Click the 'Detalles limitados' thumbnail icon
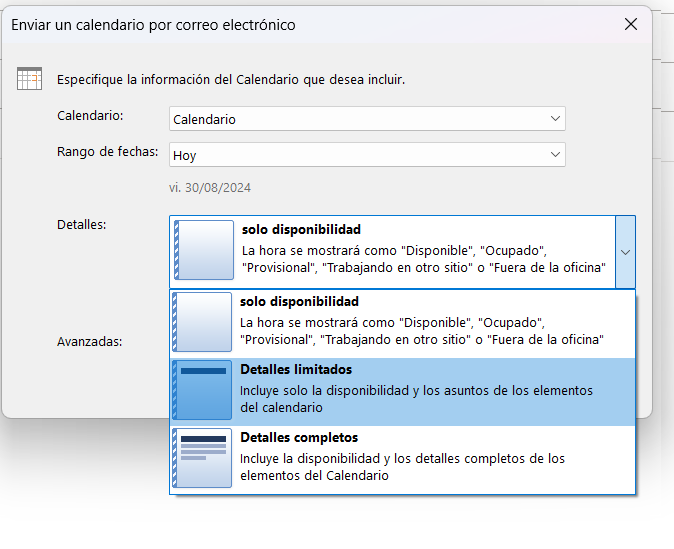Screen dimensions: 674x549 coord(203,391)
